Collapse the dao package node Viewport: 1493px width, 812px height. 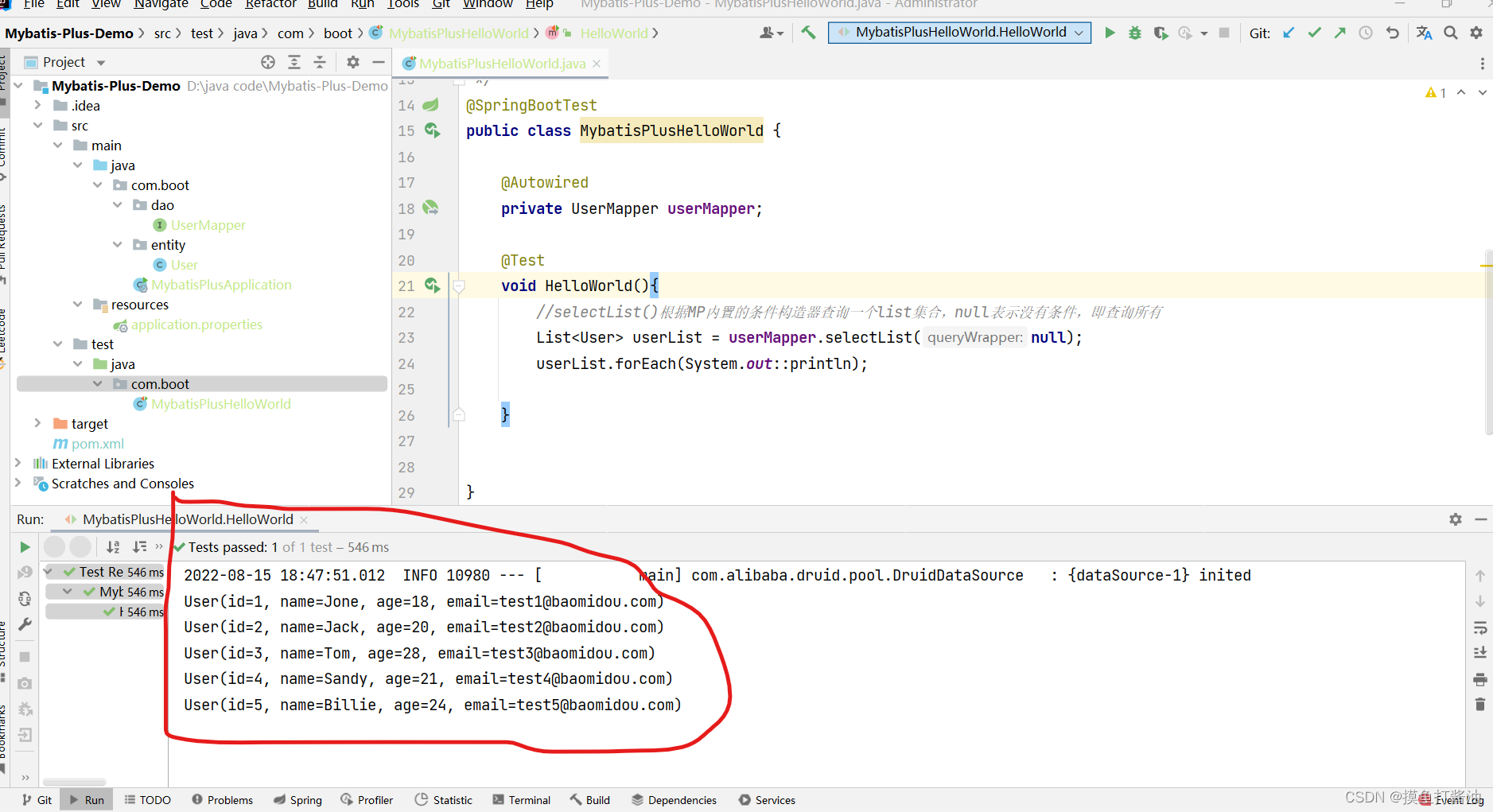click(117, 204)
